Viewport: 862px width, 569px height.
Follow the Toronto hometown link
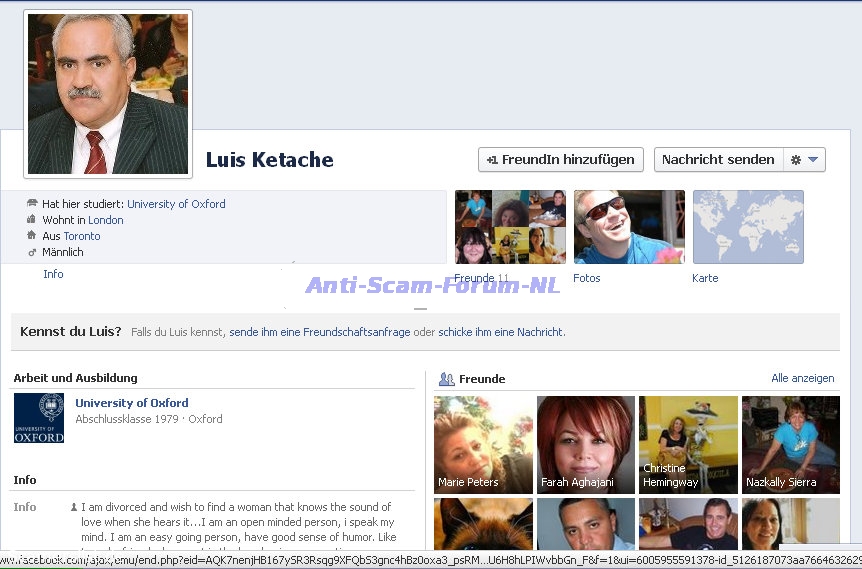(82, 236)
